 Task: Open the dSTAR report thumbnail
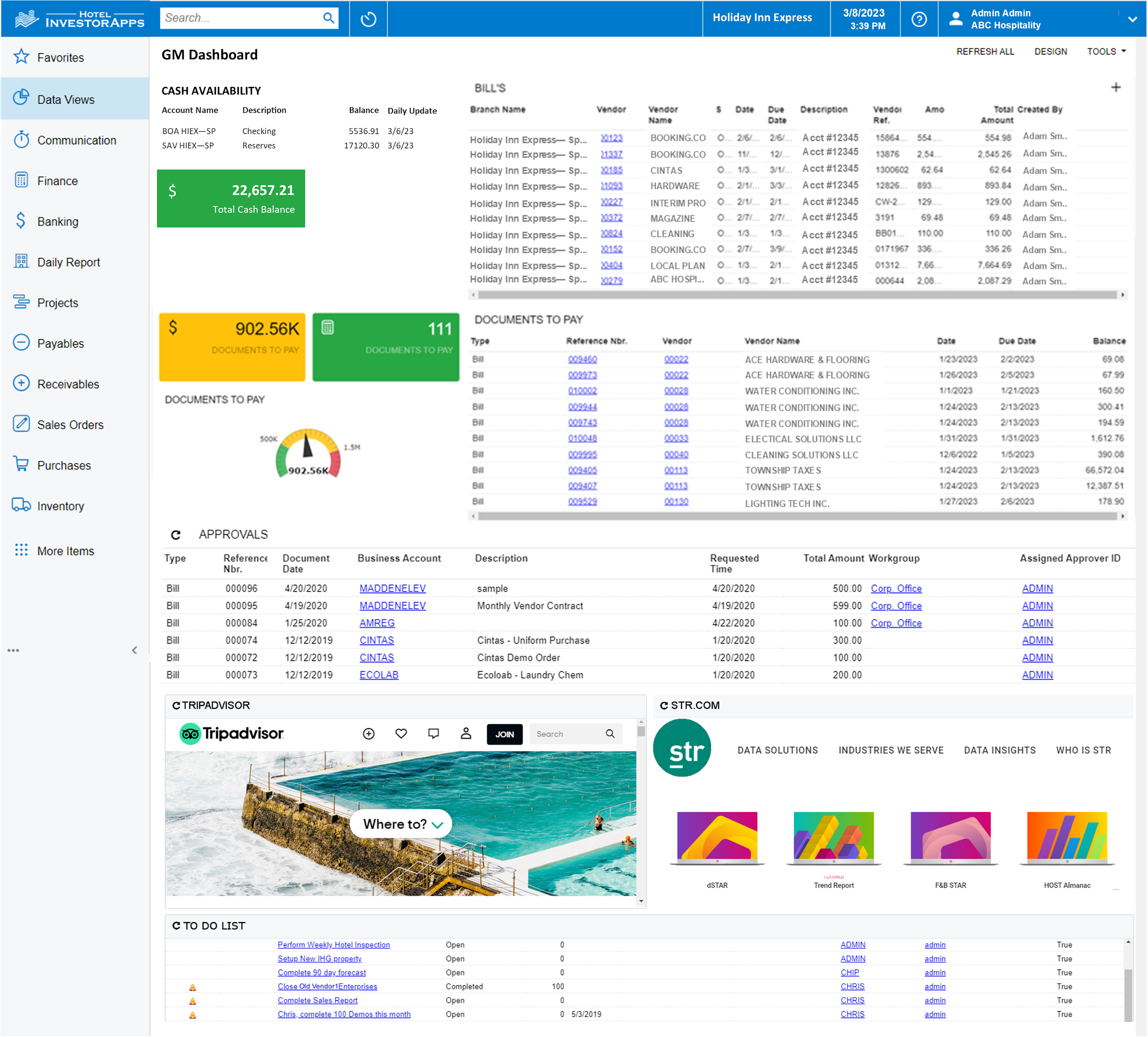[x=717, y=838]
